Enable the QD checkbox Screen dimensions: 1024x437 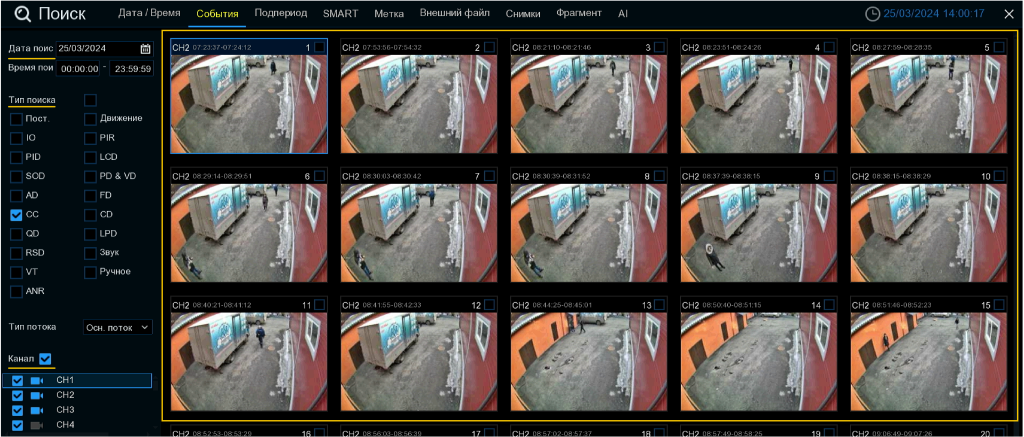[16, 233]
